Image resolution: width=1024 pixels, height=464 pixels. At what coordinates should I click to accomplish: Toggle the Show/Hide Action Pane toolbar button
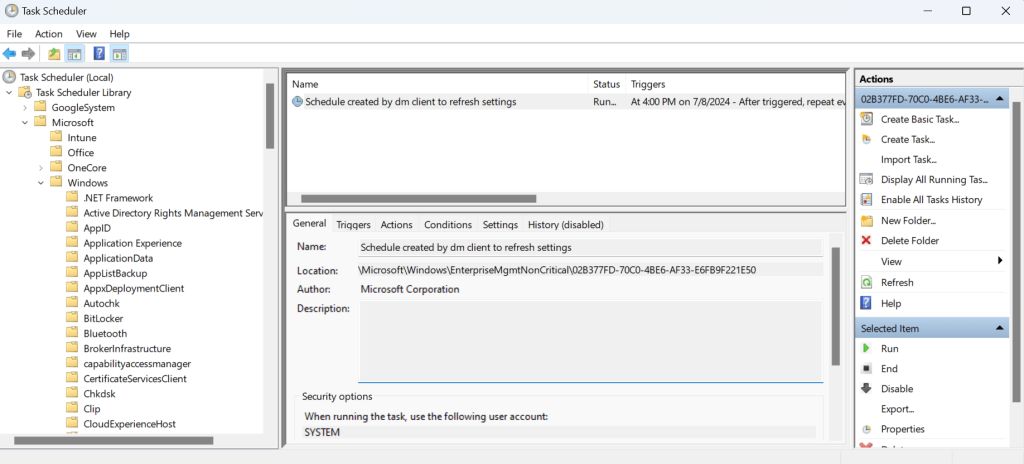(119, 54)
